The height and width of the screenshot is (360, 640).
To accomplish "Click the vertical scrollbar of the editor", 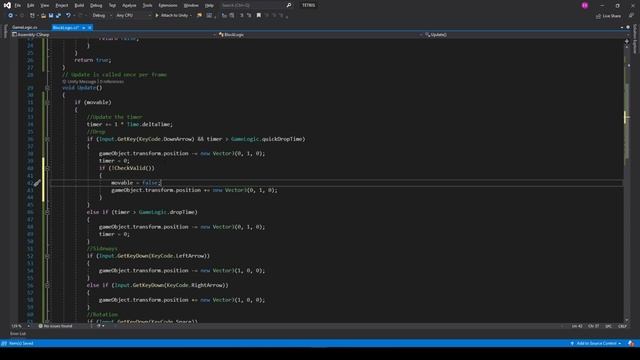I will (627, 184).
